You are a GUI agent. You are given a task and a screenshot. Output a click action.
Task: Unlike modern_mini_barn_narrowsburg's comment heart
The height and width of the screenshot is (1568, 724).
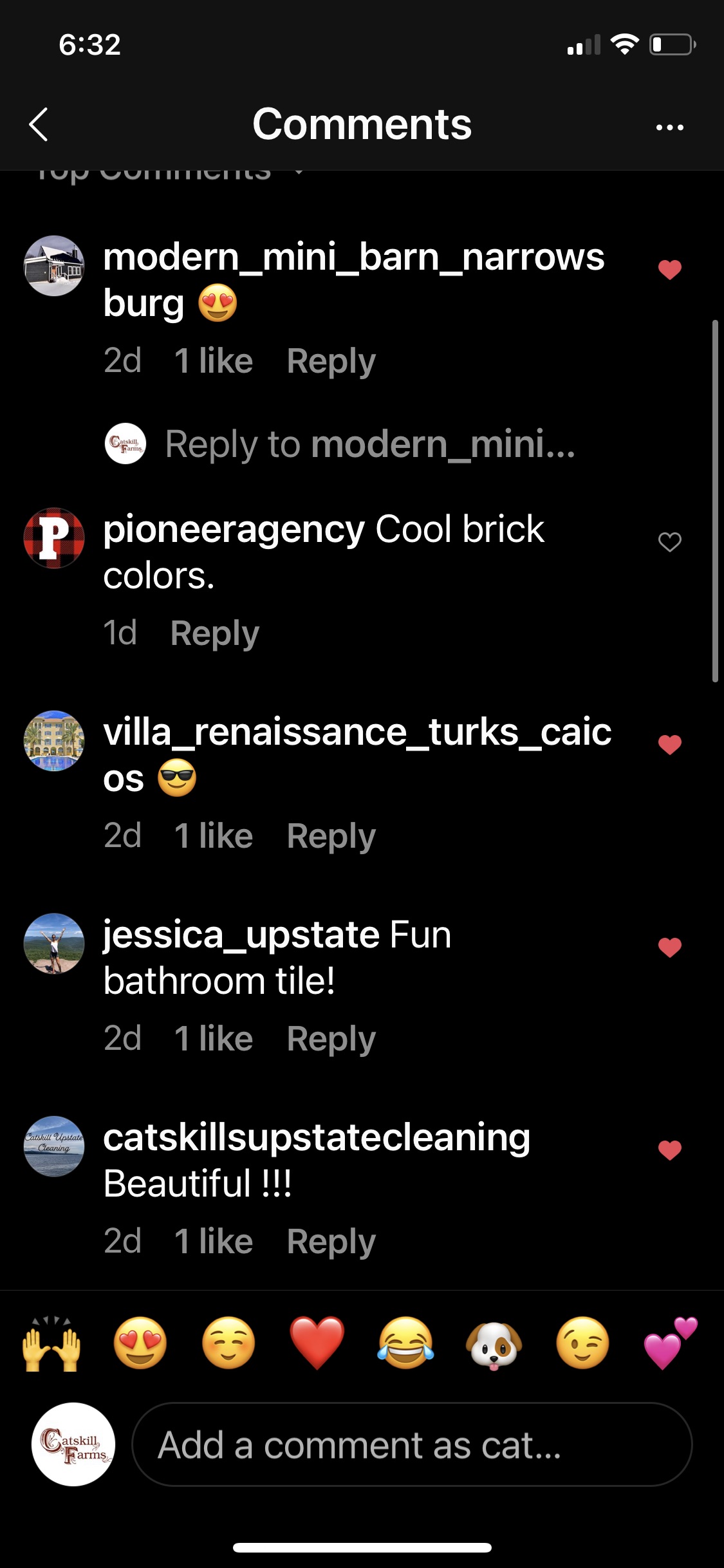669,269
